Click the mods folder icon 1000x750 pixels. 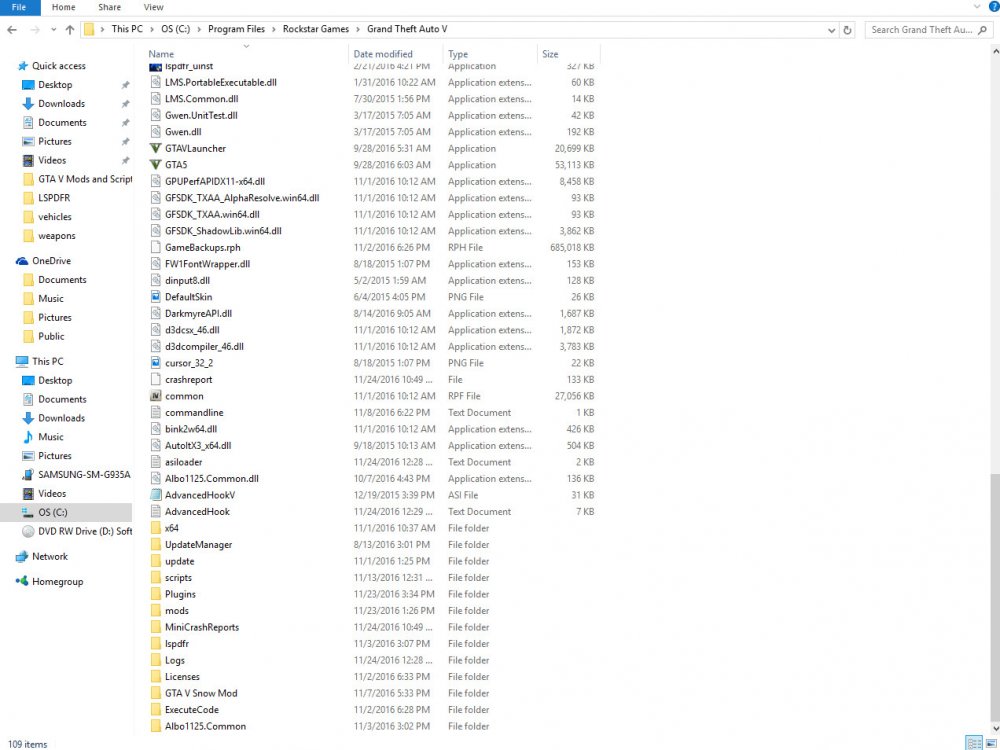[x=155, y=610]
